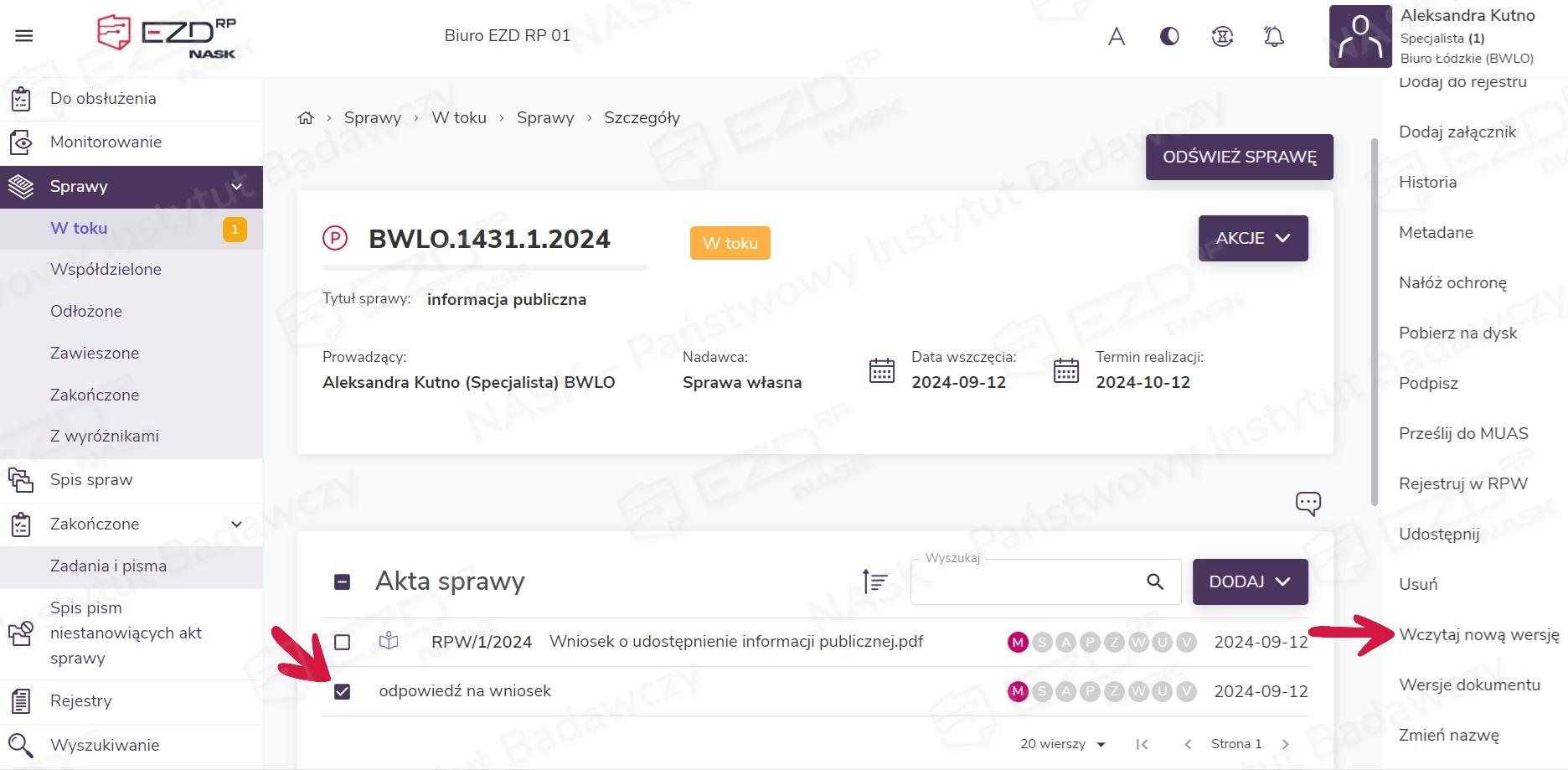
Task: Expand the AKCJE dropdown
Action: pyautogui.click(x=1252, y=239)
